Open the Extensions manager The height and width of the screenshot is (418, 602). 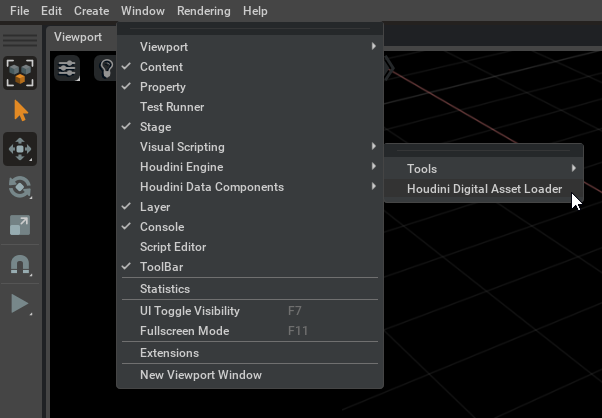click(250, 353)
